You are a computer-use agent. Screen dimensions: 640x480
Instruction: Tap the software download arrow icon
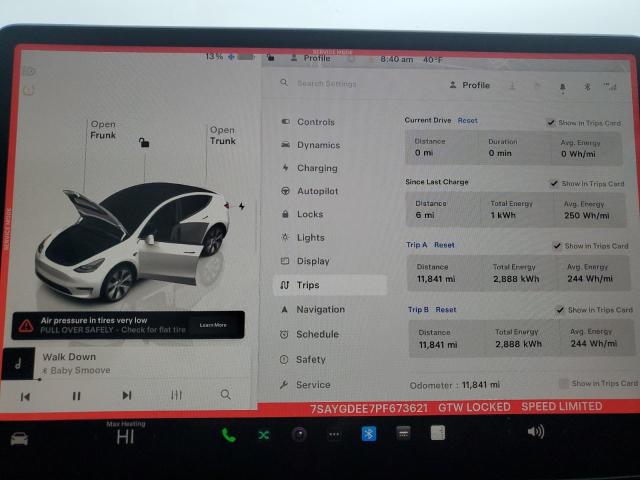coord(512,86)
